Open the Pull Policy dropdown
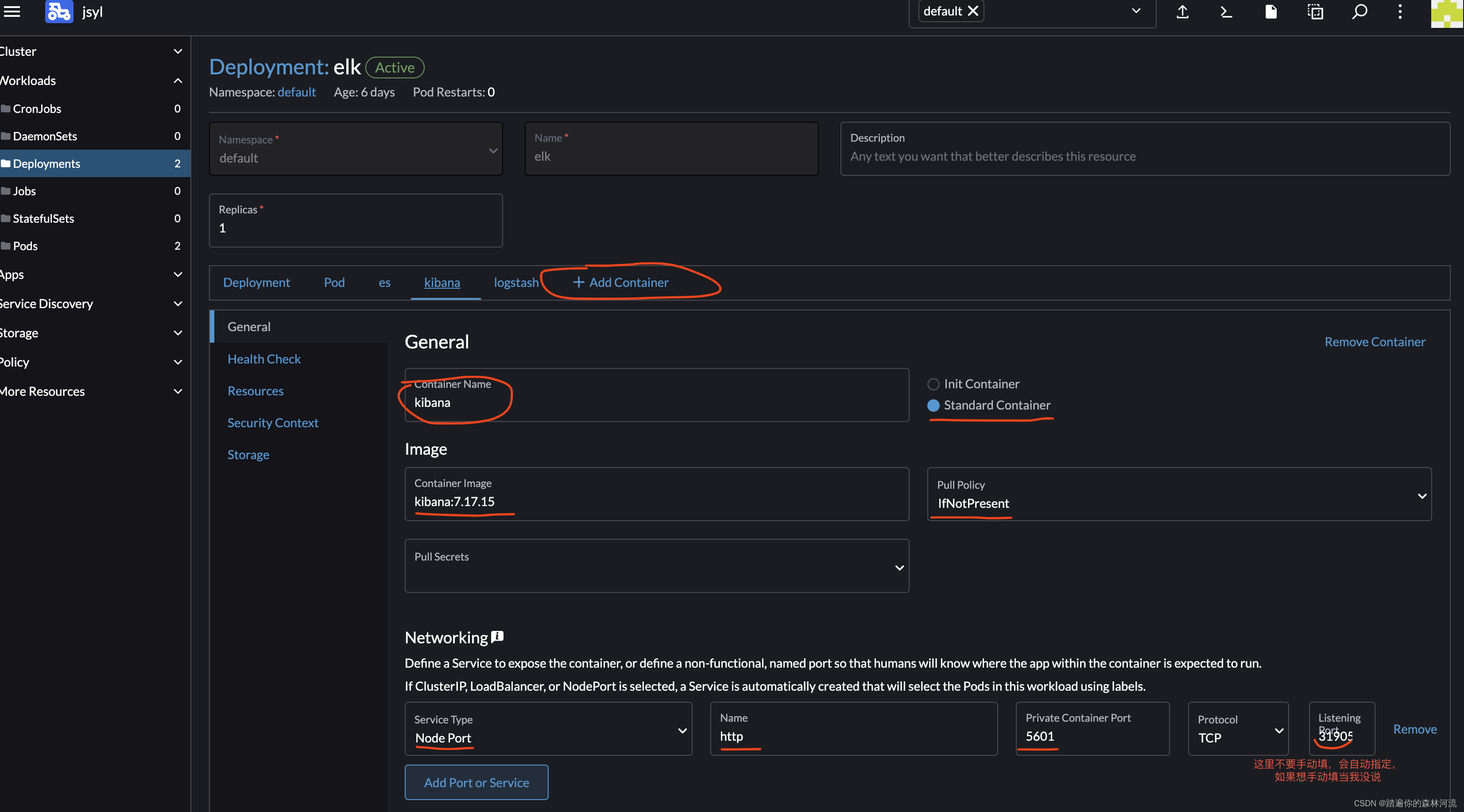The height and width of the screenshot is (812, 1464). coord(1179,494)
